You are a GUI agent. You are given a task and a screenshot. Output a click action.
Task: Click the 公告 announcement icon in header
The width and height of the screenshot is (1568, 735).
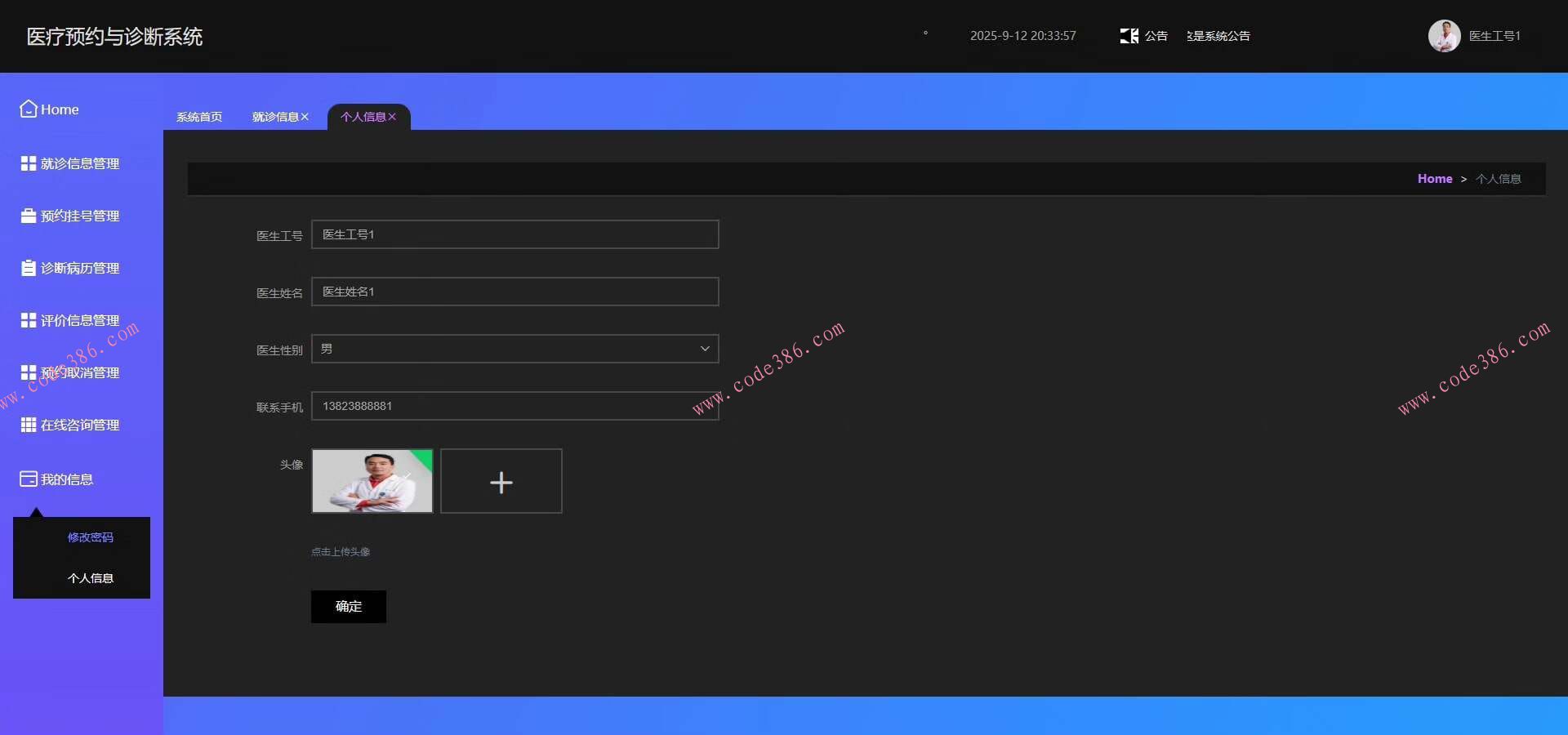pos(1129,36)
